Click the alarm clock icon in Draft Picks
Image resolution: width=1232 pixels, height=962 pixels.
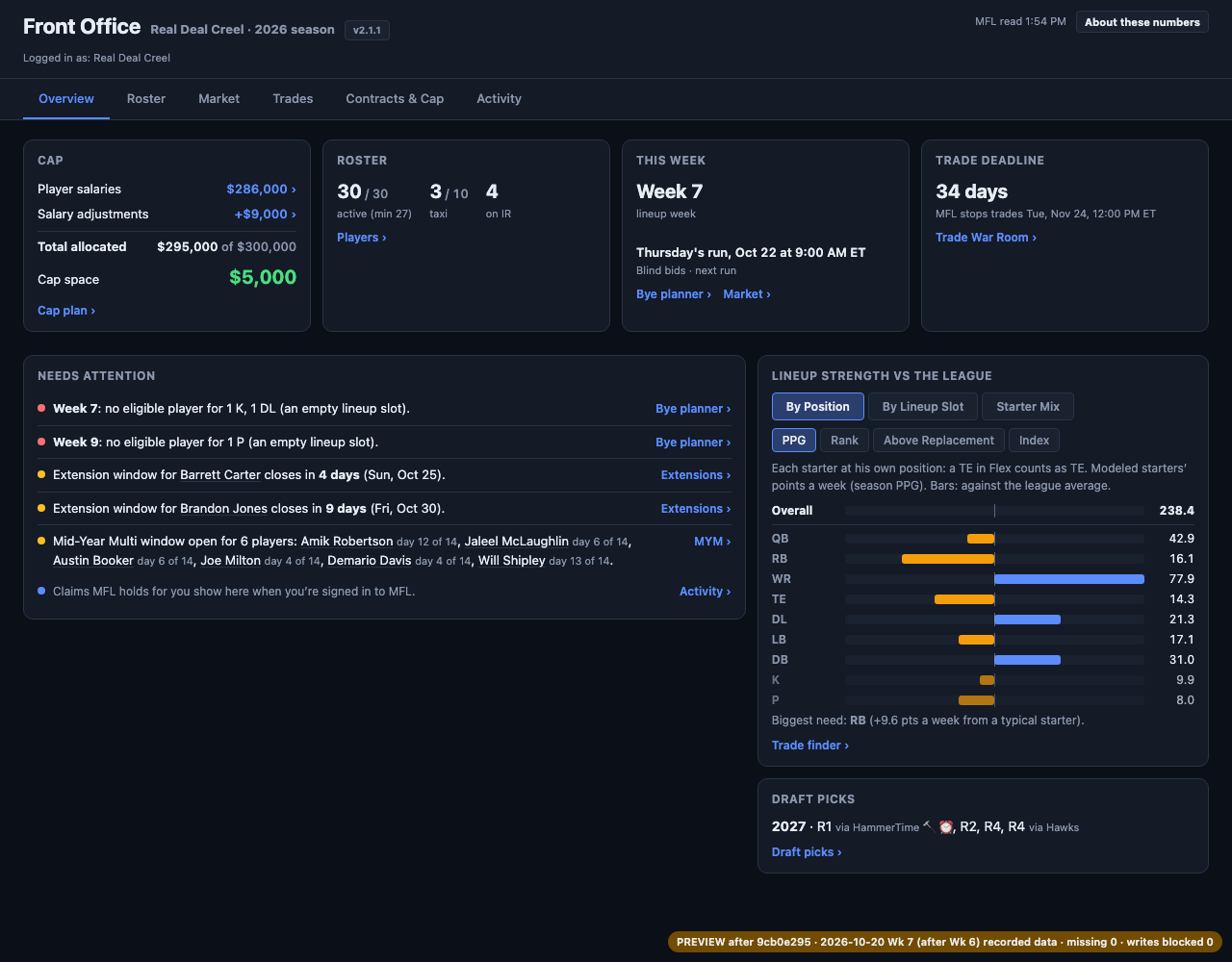(x=945, y=826)
